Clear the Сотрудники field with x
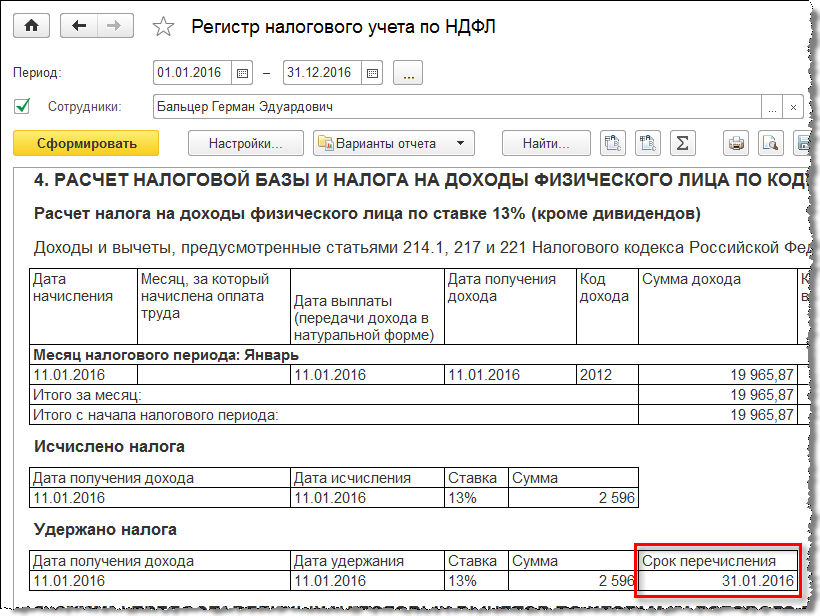Image resolution: width=820 pixels, height=616 pixels. click(793, 106)
